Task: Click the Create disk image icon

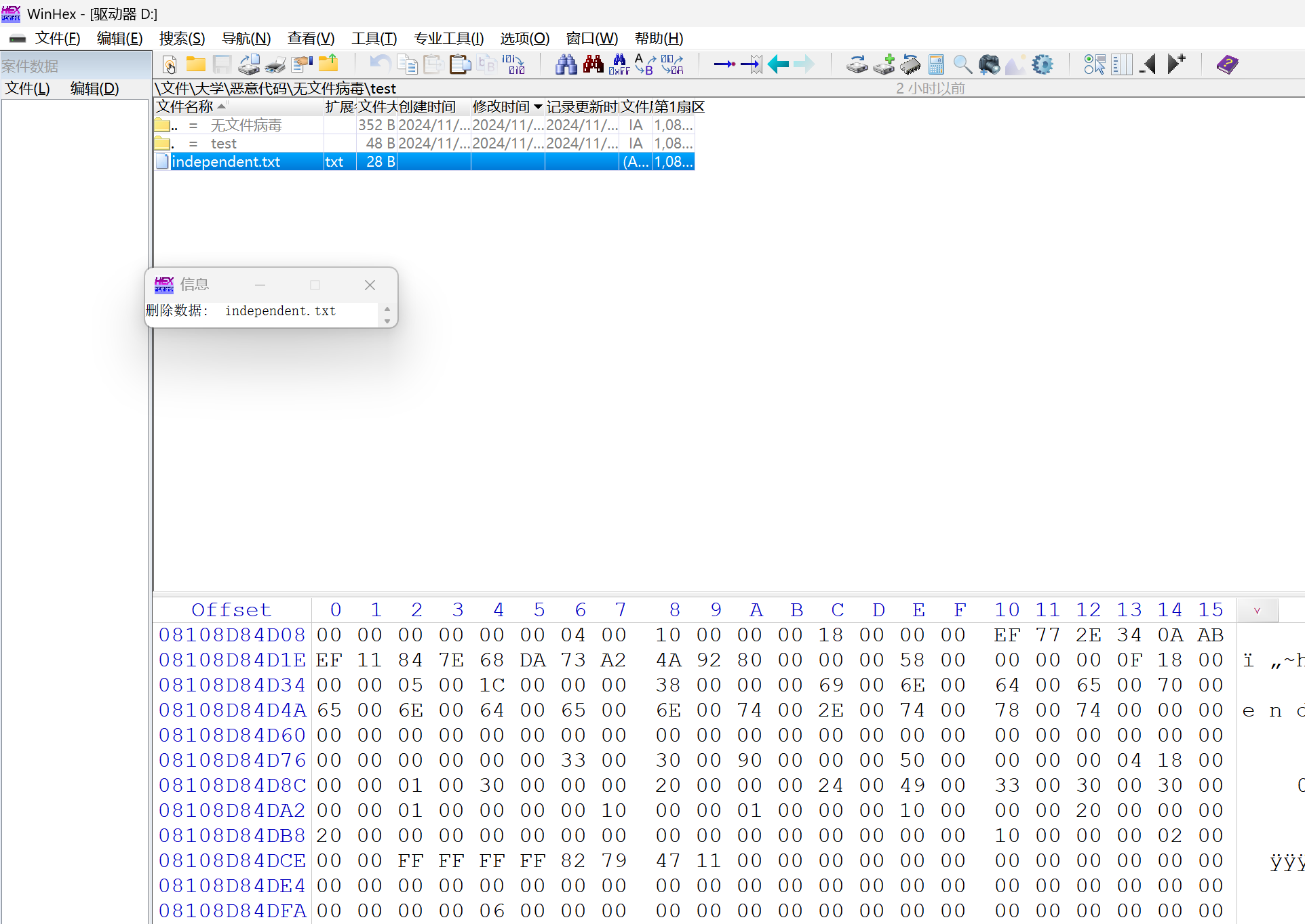Action: pyautogui.click(x=249, y=65)
